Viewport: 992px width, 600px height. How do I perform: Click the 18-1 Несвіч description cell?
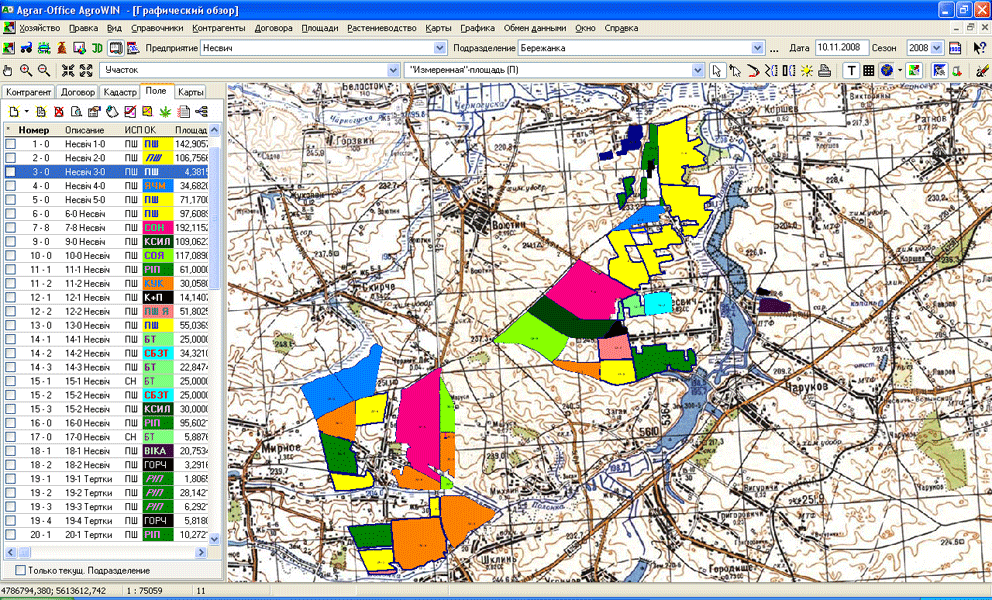(87, 451)
